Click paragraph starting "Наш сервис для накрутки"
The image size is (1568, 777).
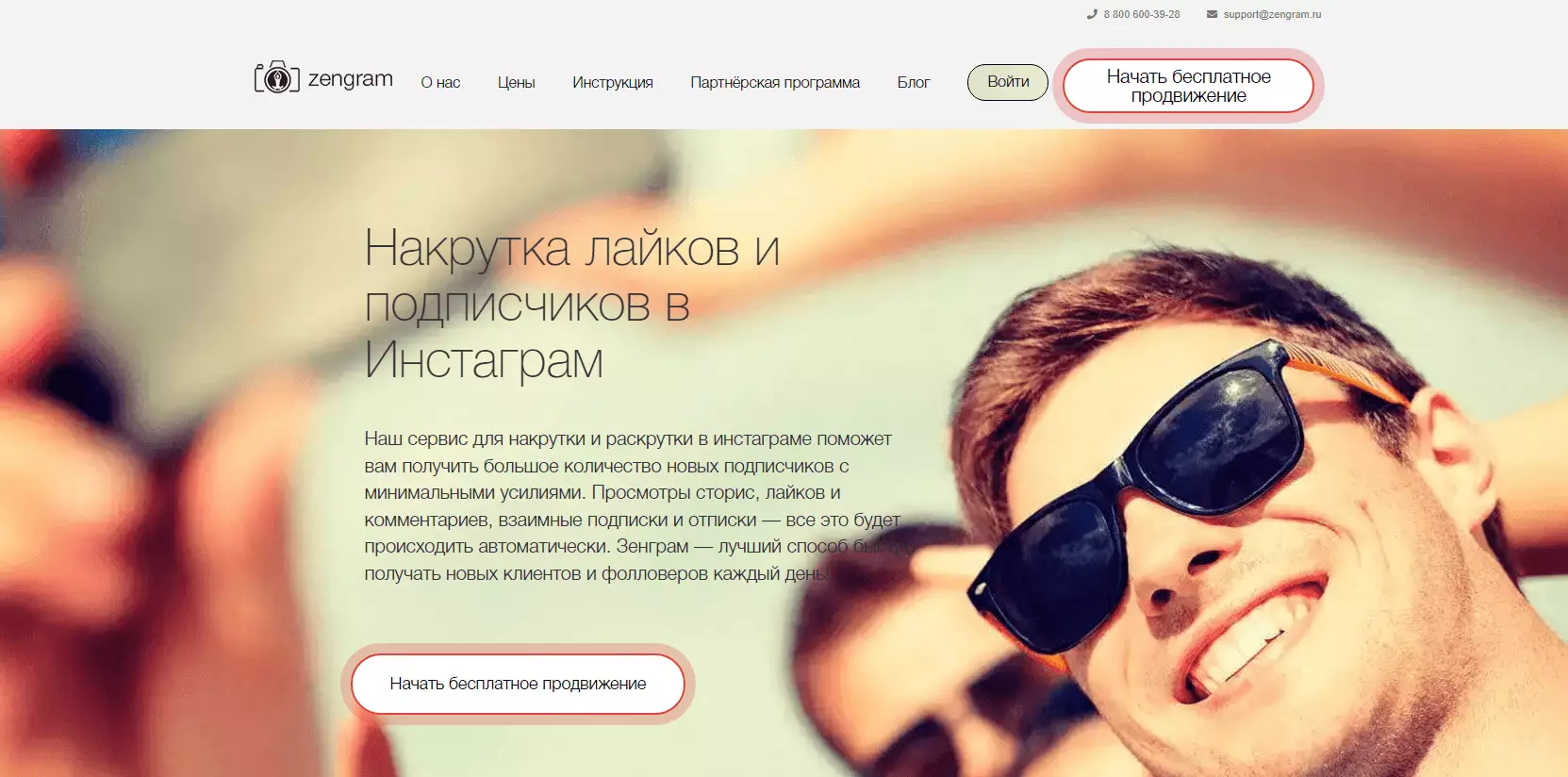(x=636, y=506)
